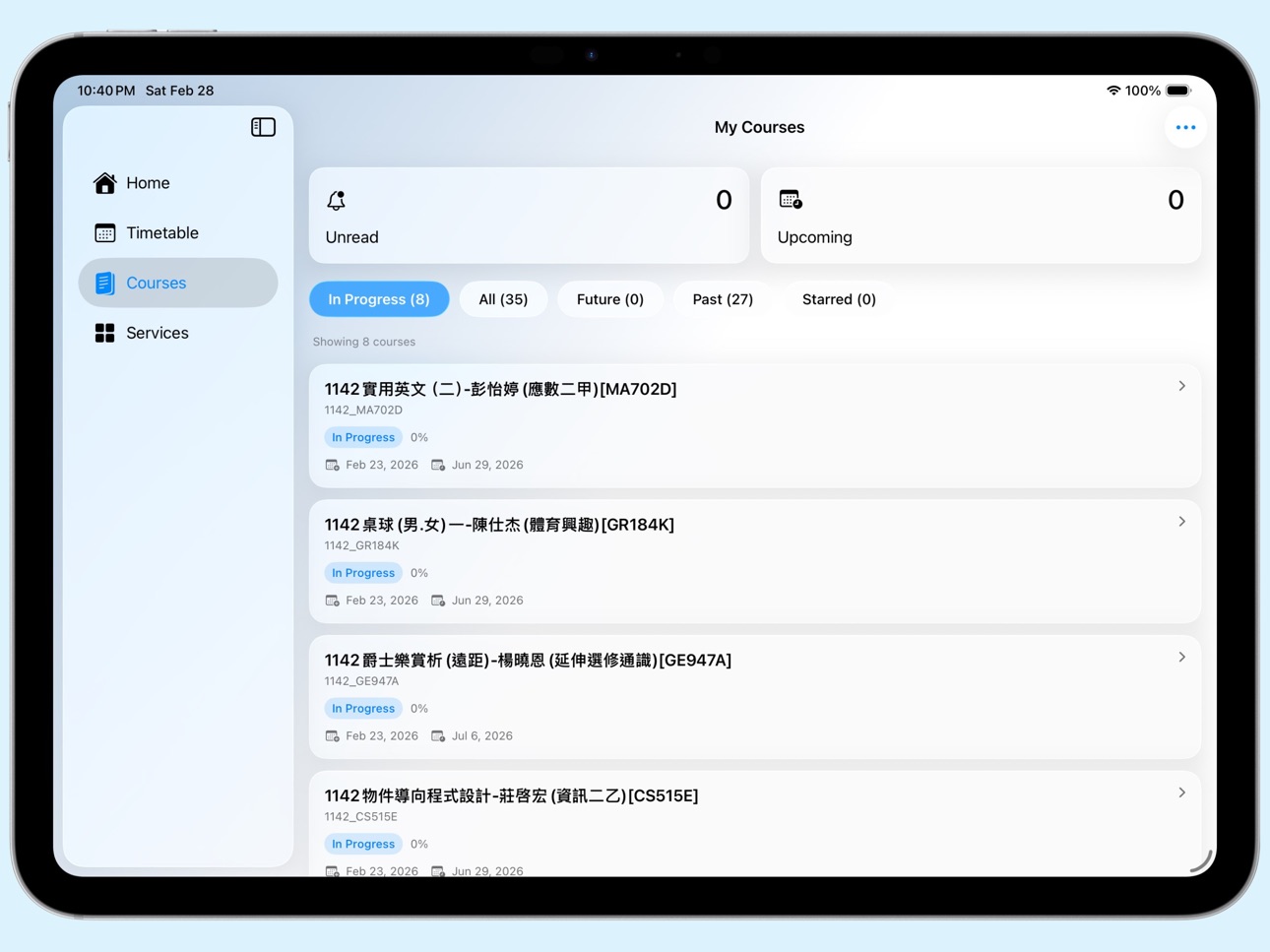
Task: Click start date icon of MA702D course
Action: [333, 465]
